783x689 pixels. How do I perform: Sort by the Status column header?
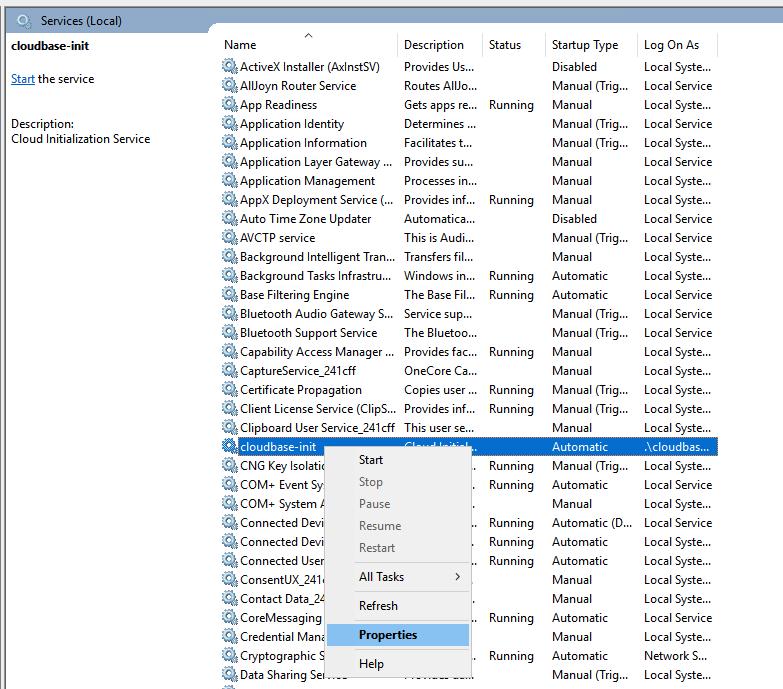point(514,44)
